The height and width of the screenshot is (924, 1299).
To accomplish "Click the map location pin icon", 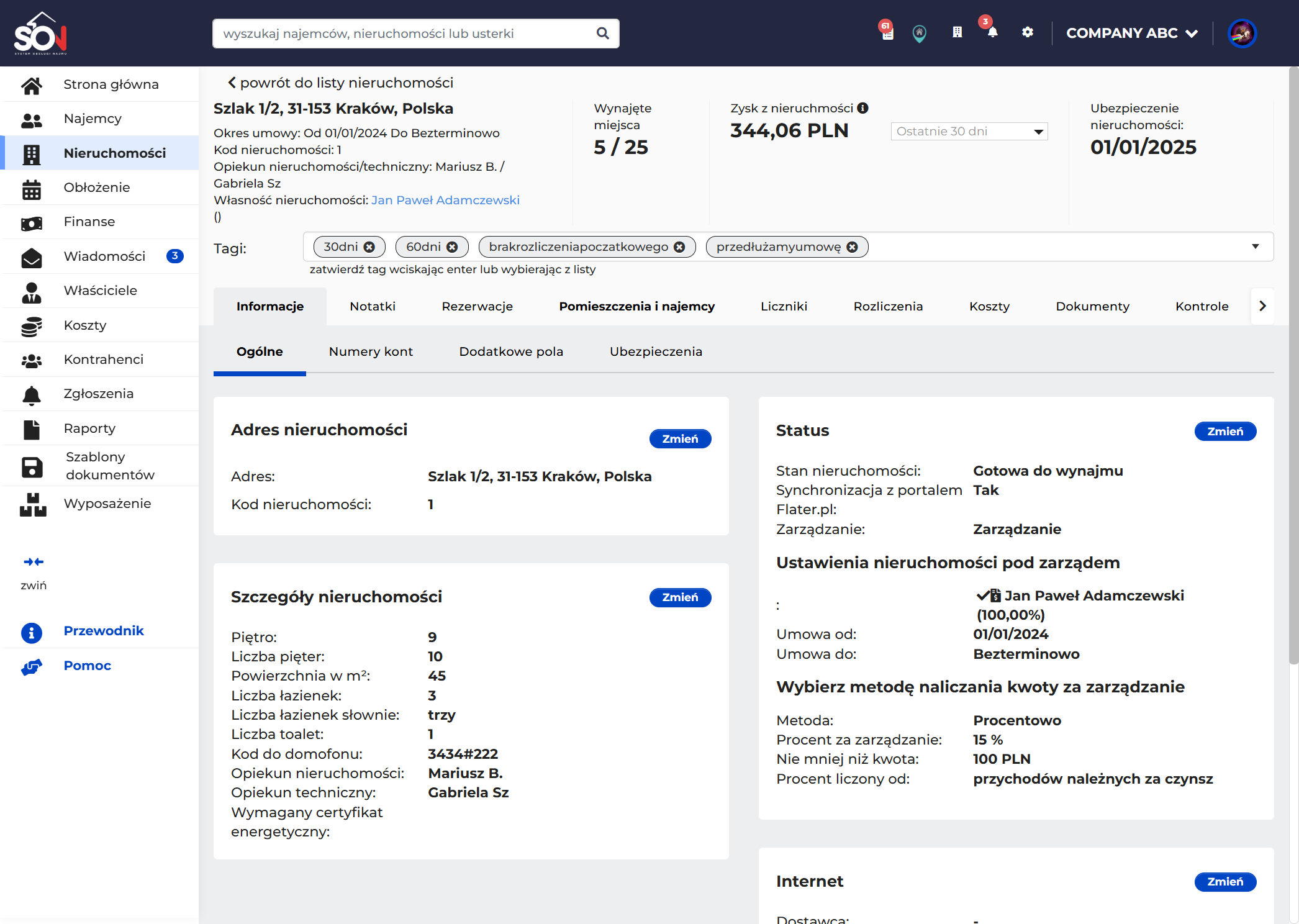I will [920, 34].
